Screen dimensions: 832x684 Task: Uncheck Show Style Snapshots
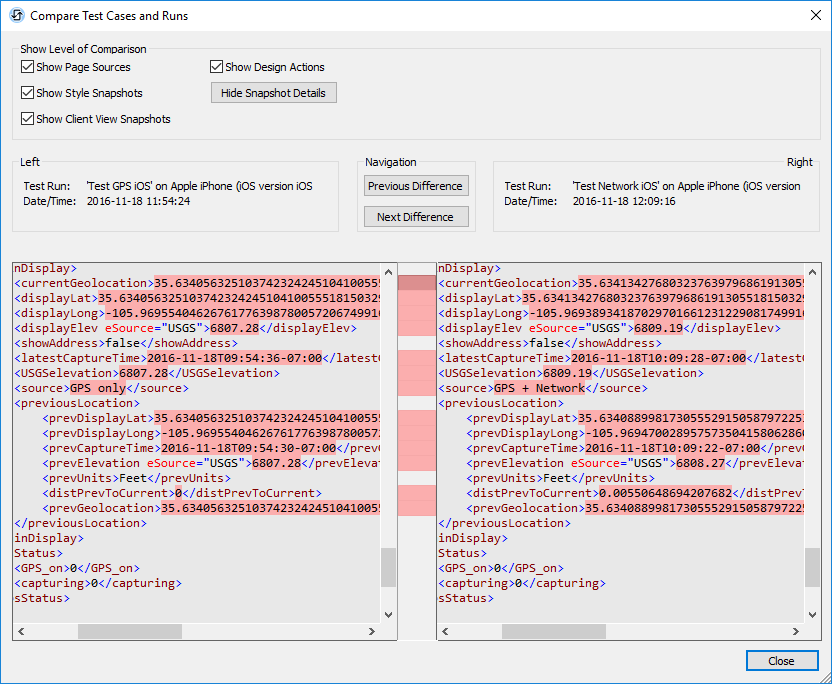click(x=27, y=92)
